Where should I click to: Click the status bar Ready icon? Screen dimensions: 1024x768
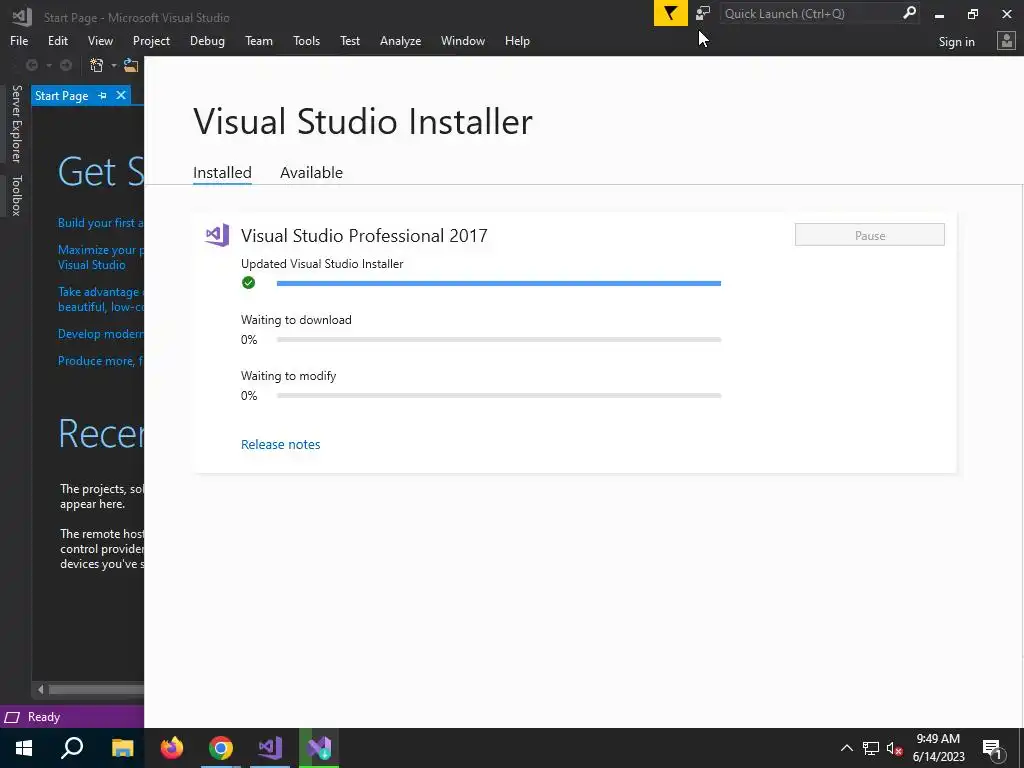[12, 717]
